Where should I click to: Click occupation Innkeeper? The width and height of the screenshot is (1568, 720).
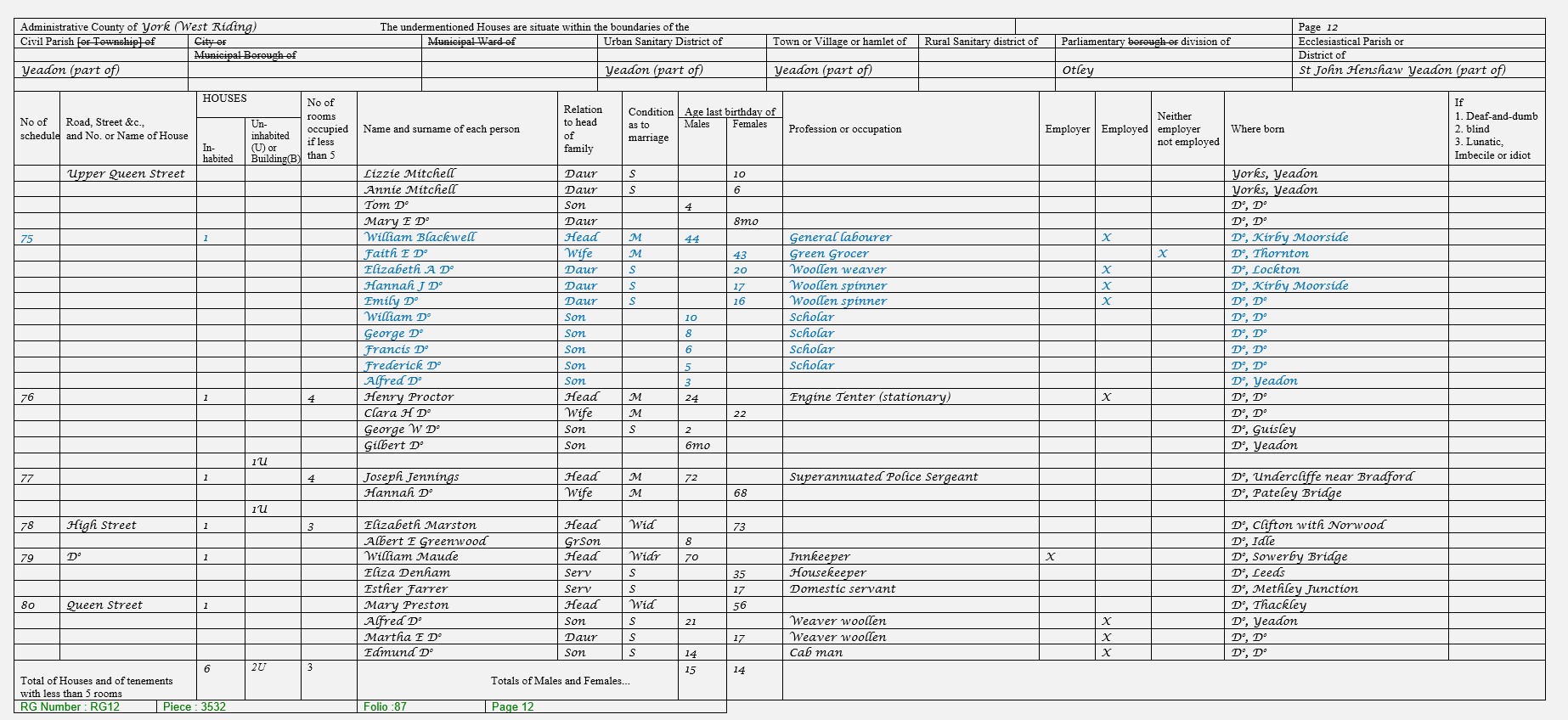pyautogui.click(x=820, y=556)
